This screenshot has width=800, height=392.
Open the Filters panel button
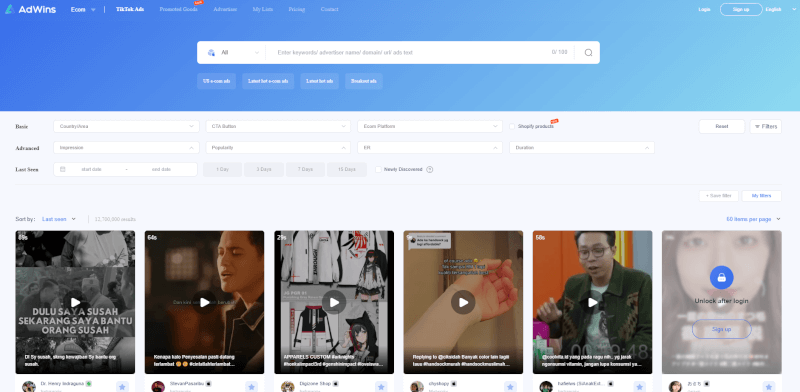tap(765, 127)
